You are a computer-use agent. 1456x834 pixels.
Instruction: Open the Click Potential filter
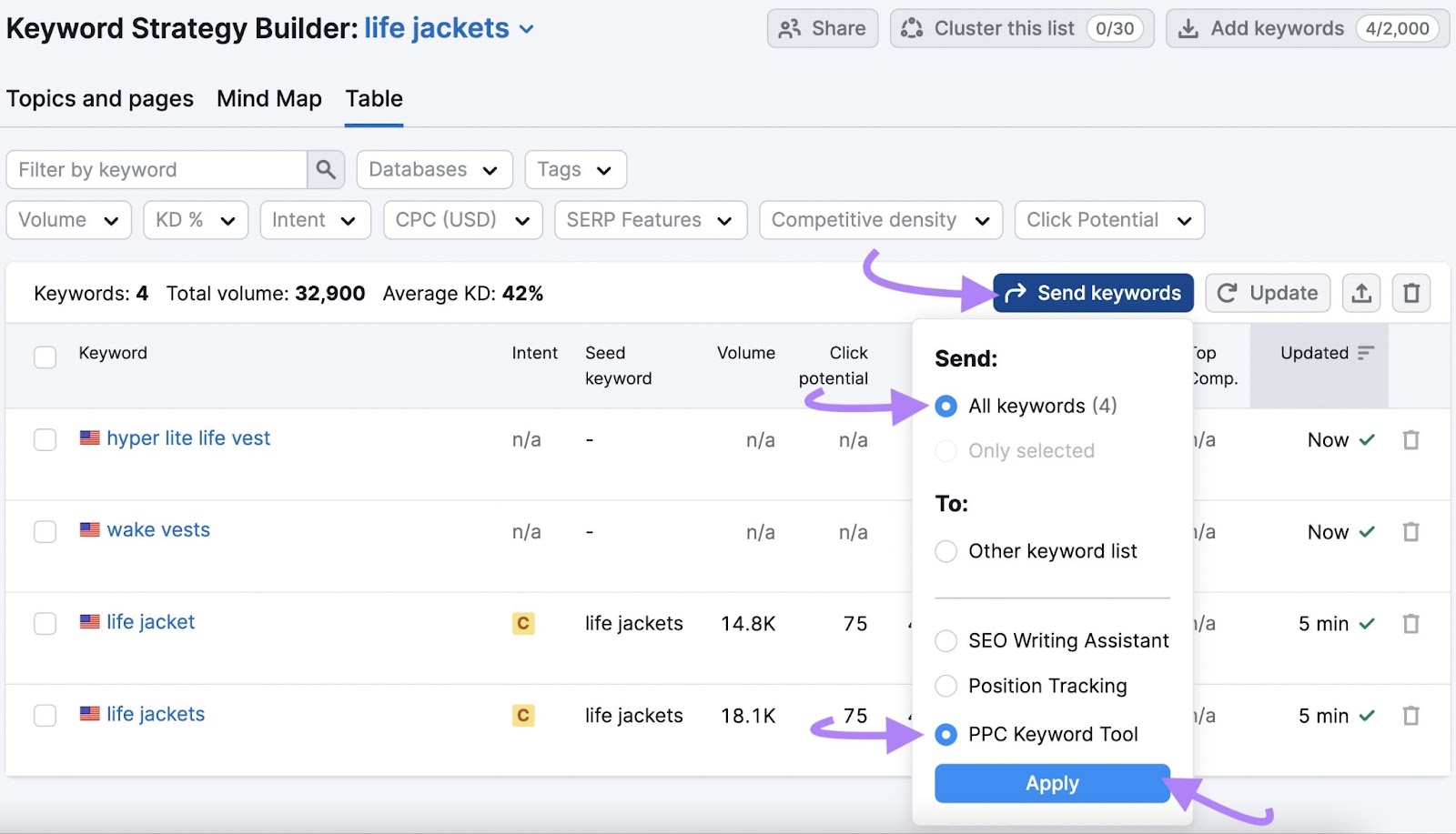[1109, 220]
